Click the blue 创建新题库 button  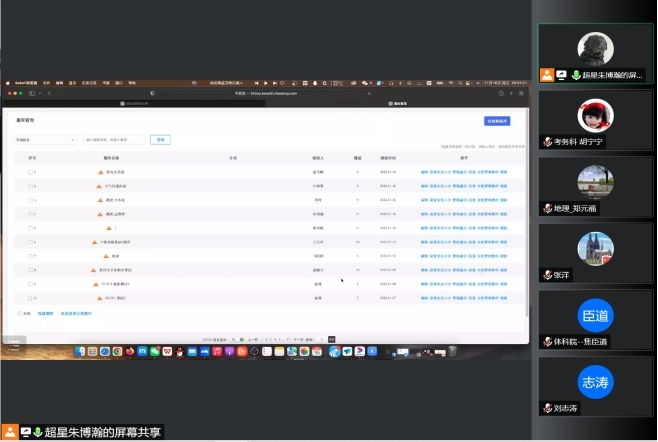pos(497,121)
